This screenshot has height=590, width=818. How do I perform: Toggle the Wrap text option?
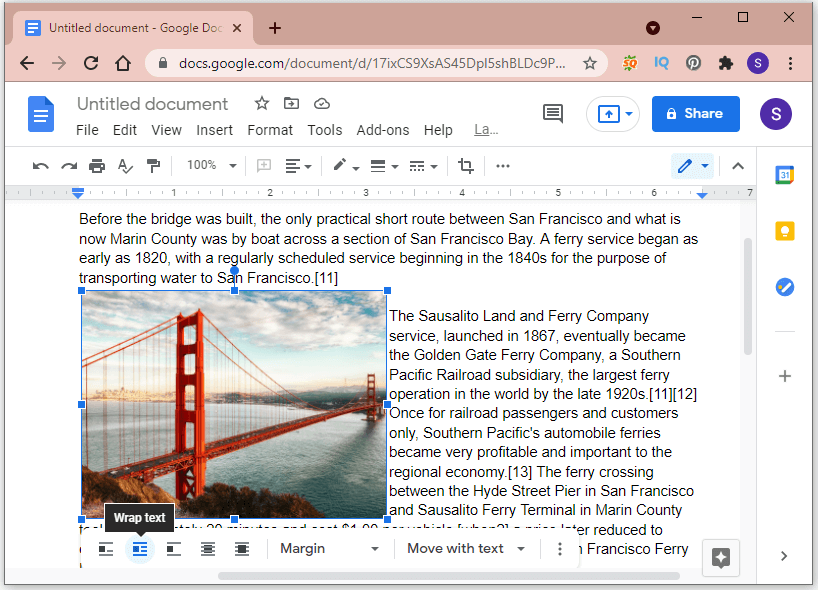tap(139, 549)
